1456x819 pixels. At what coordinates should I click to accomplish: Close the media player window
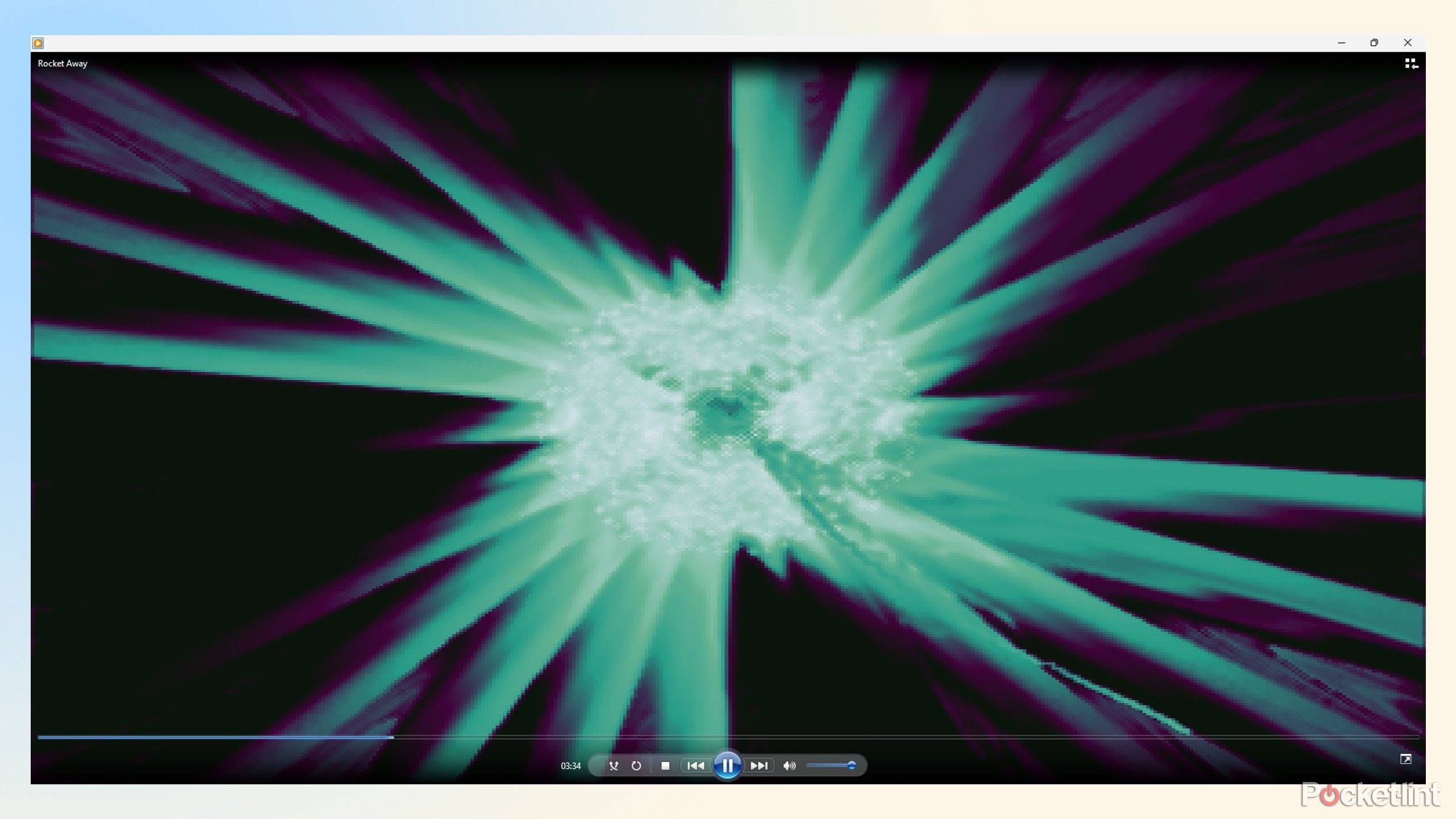click(1408, 43)
